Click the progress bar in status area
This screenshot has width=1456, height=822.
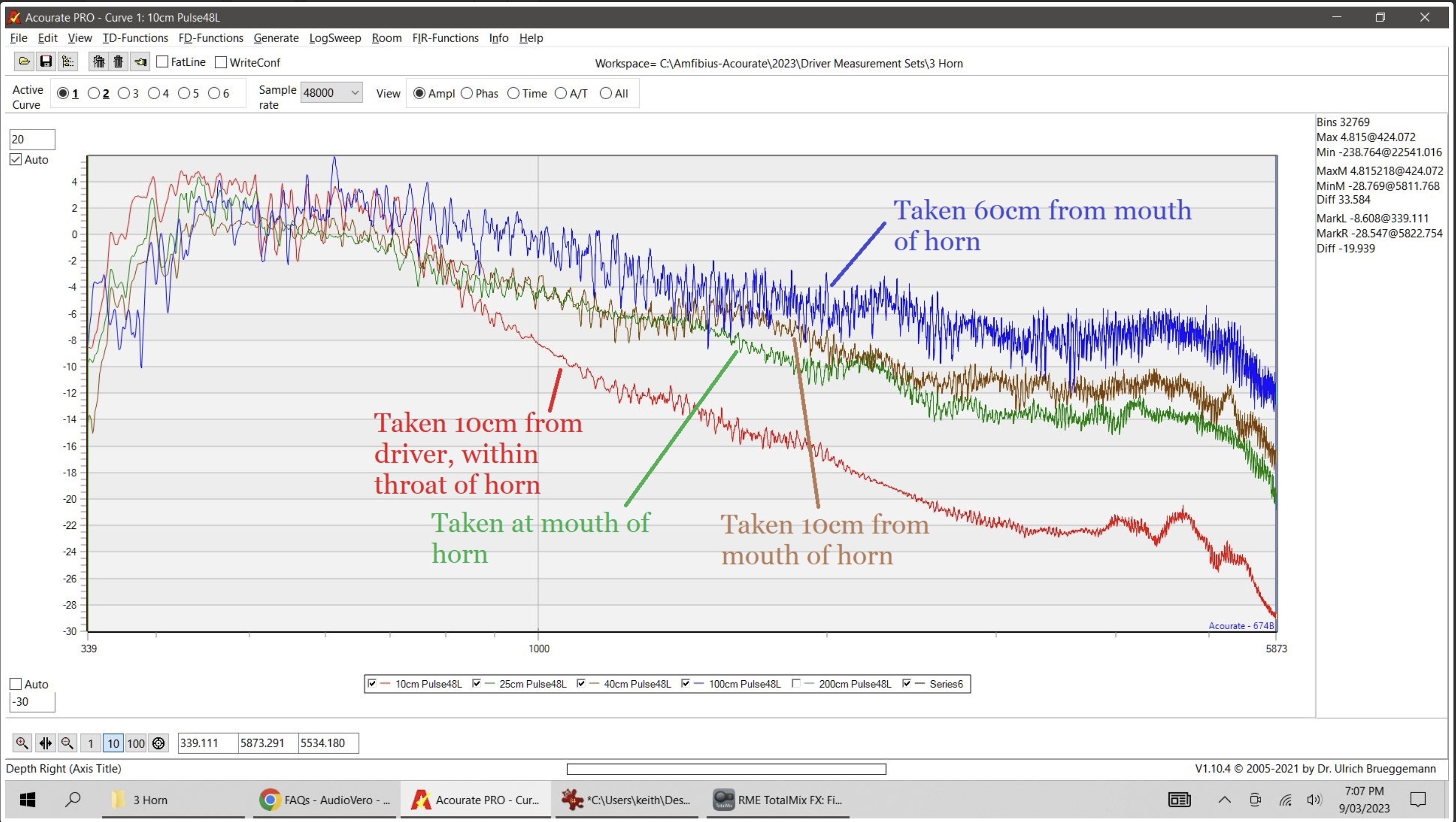pos(726,769)
